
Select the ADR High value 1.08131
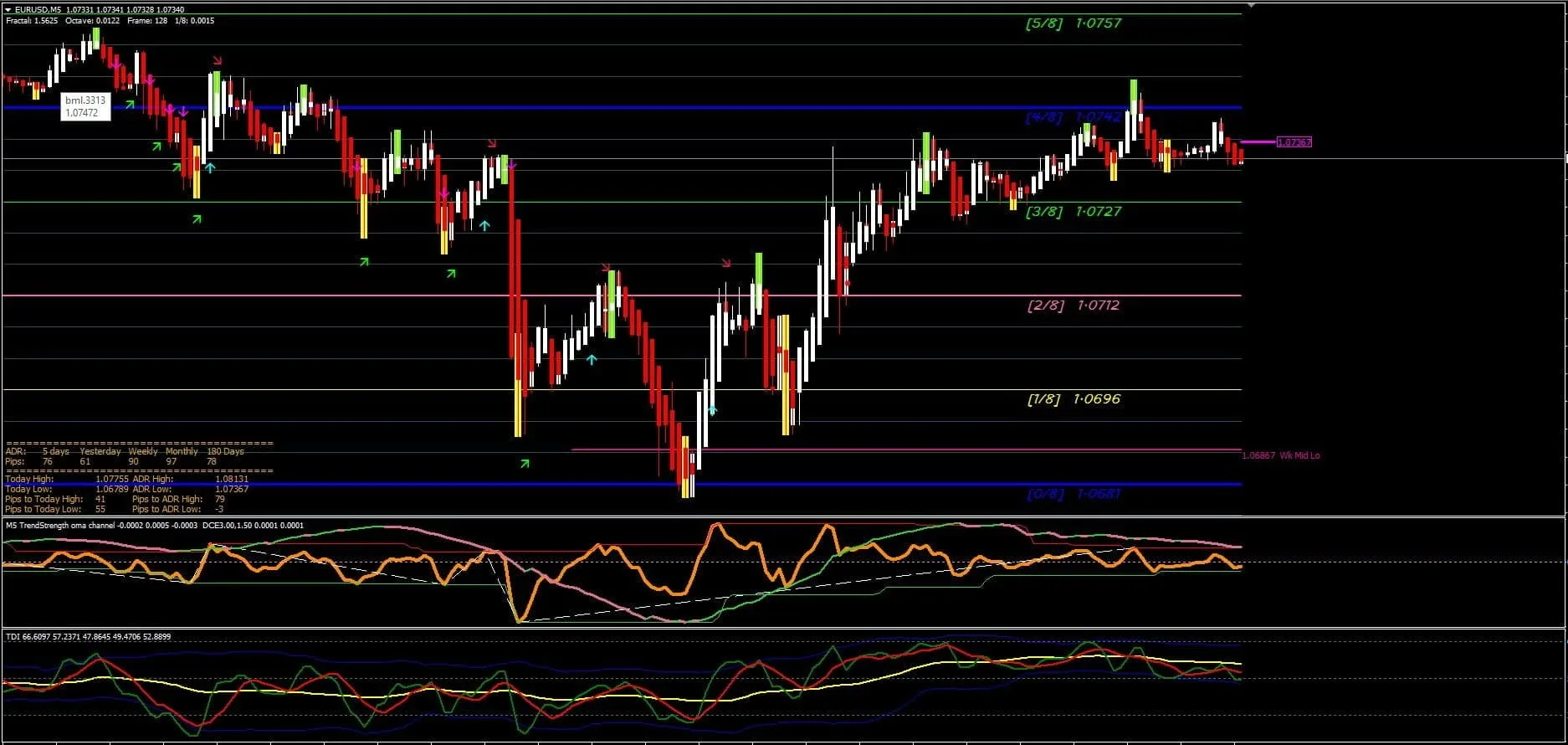(x=232, y=480)
